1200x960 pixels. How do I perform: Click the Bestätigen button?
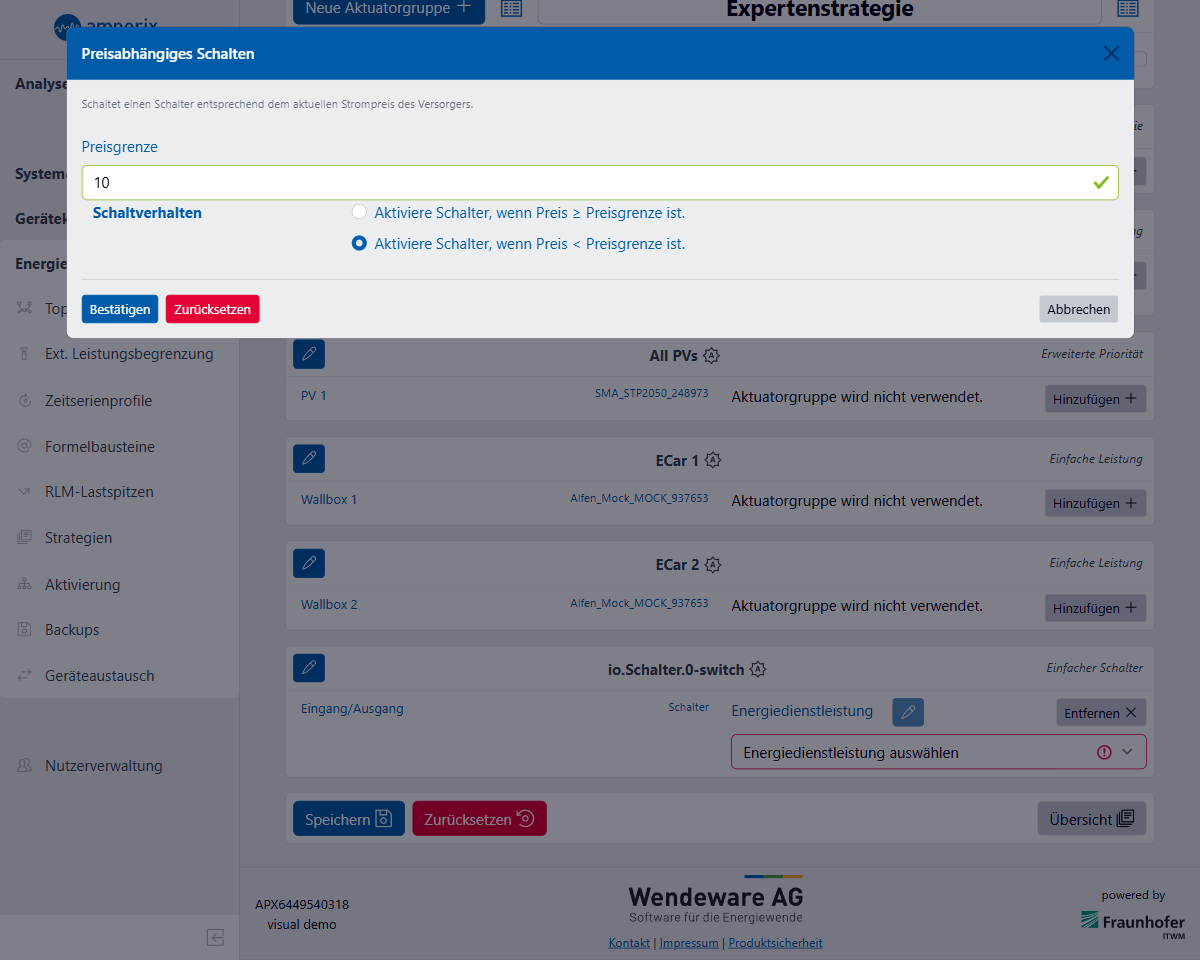click(120, 309)
